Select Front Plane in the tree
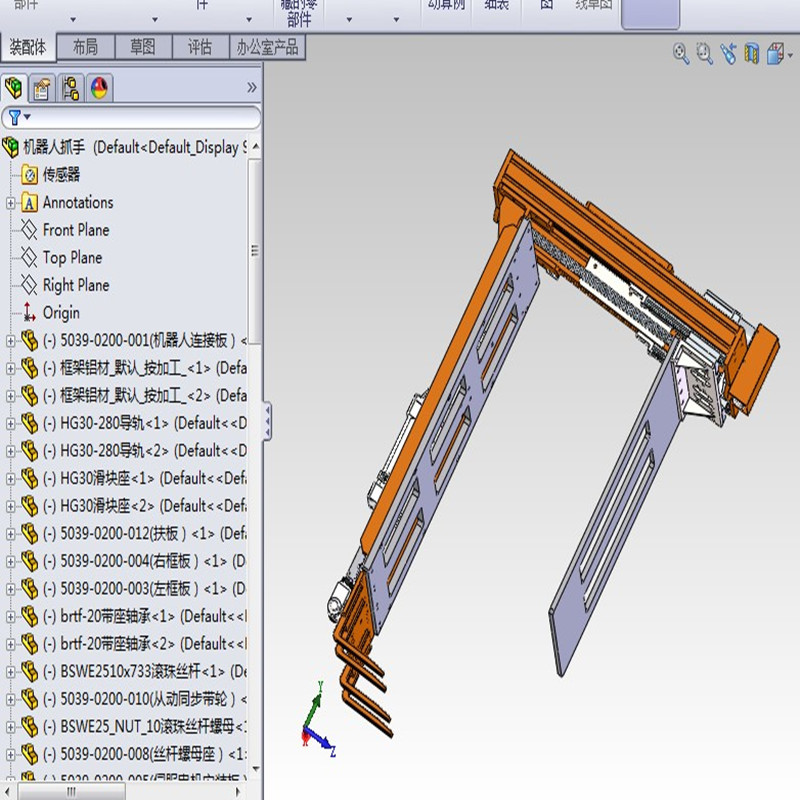 [76, 230]
